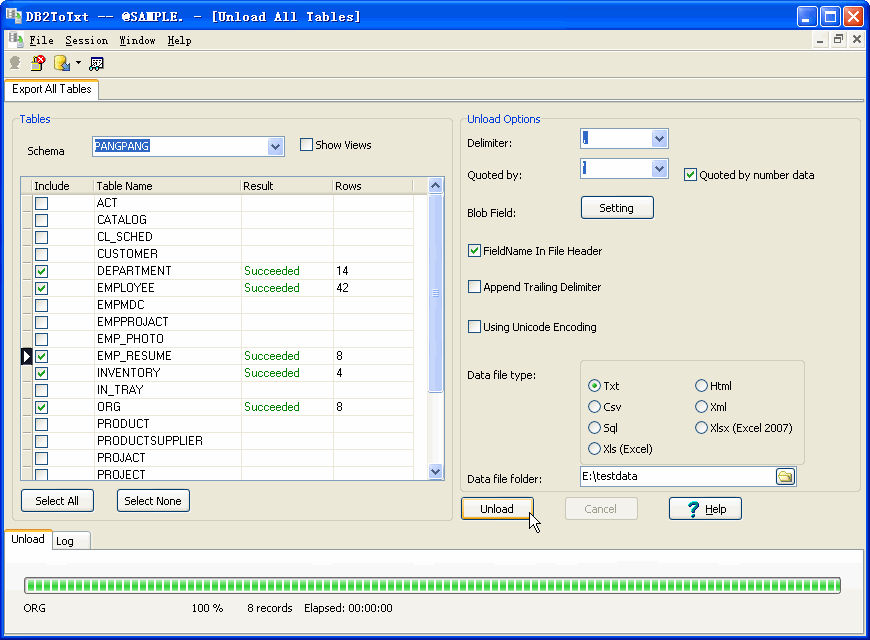Restore the inner MDI child window
The width and height of the screenshot is (870, 640).
coord(838,40)
